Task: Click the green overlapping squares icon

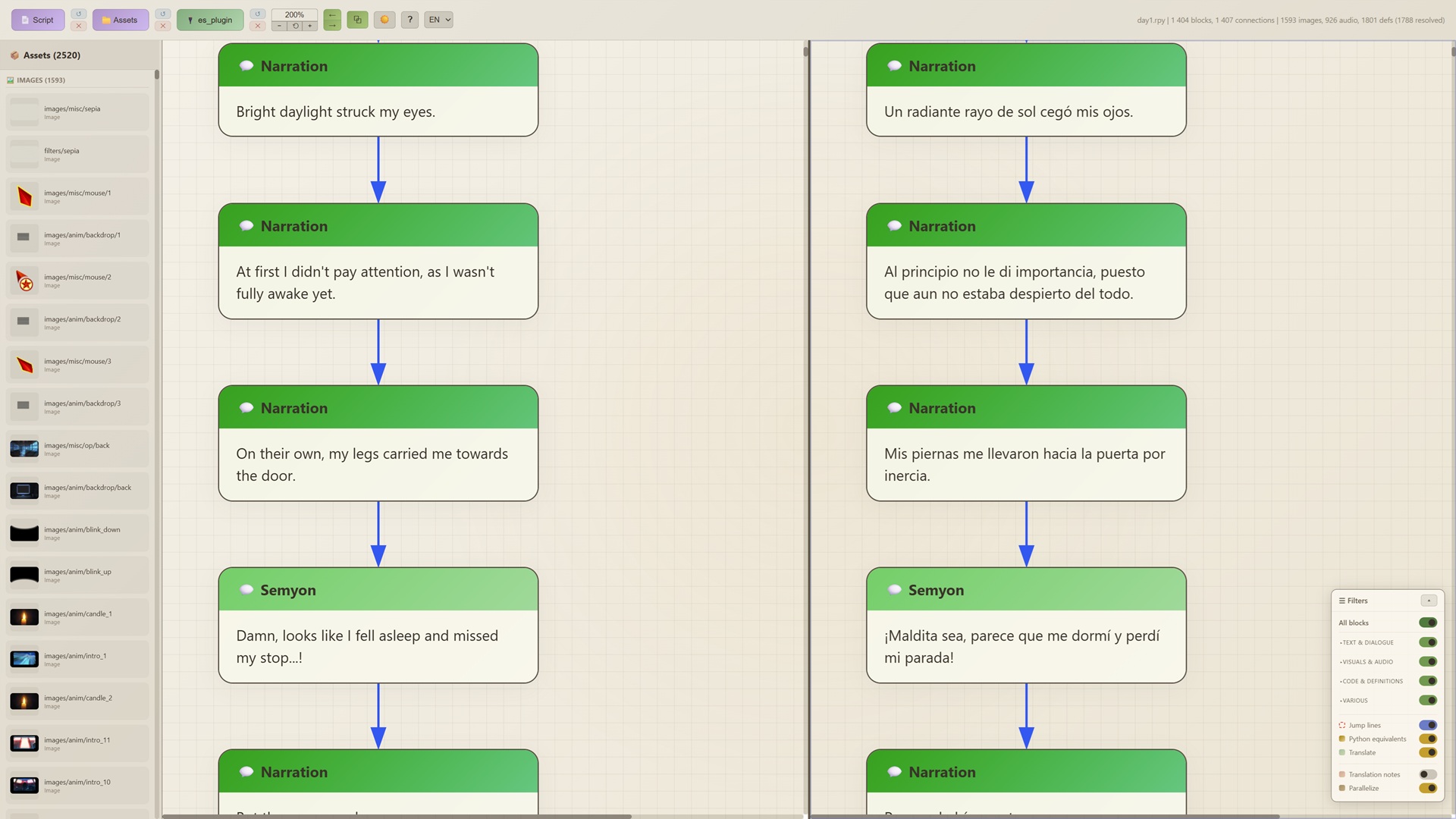Action: [357, 20]
